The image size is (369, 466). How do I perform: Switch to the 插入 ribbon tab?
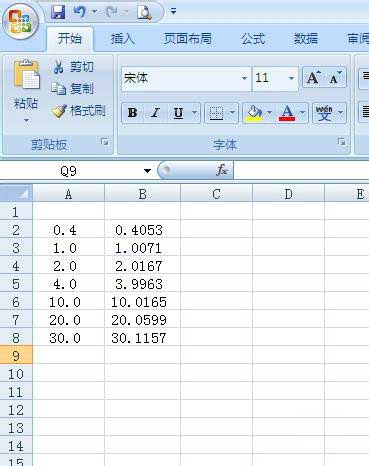pos(122,39)
